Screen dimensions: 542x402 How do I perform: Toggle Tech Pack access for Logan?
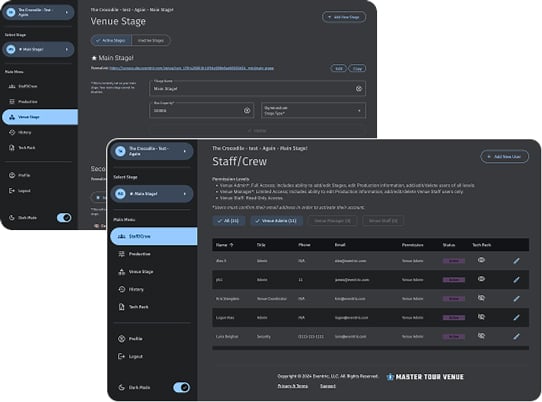[481, 317]
